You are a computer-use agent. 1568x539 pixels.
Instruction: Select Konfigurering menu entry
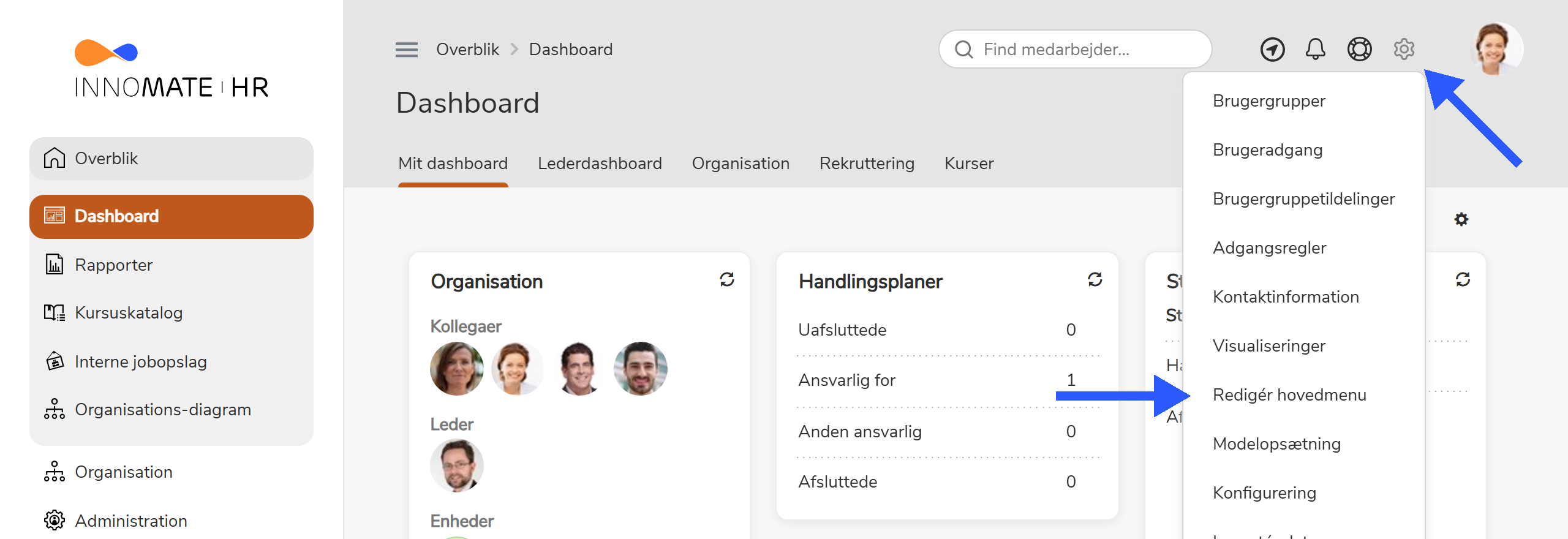[x=1304, y=493]
